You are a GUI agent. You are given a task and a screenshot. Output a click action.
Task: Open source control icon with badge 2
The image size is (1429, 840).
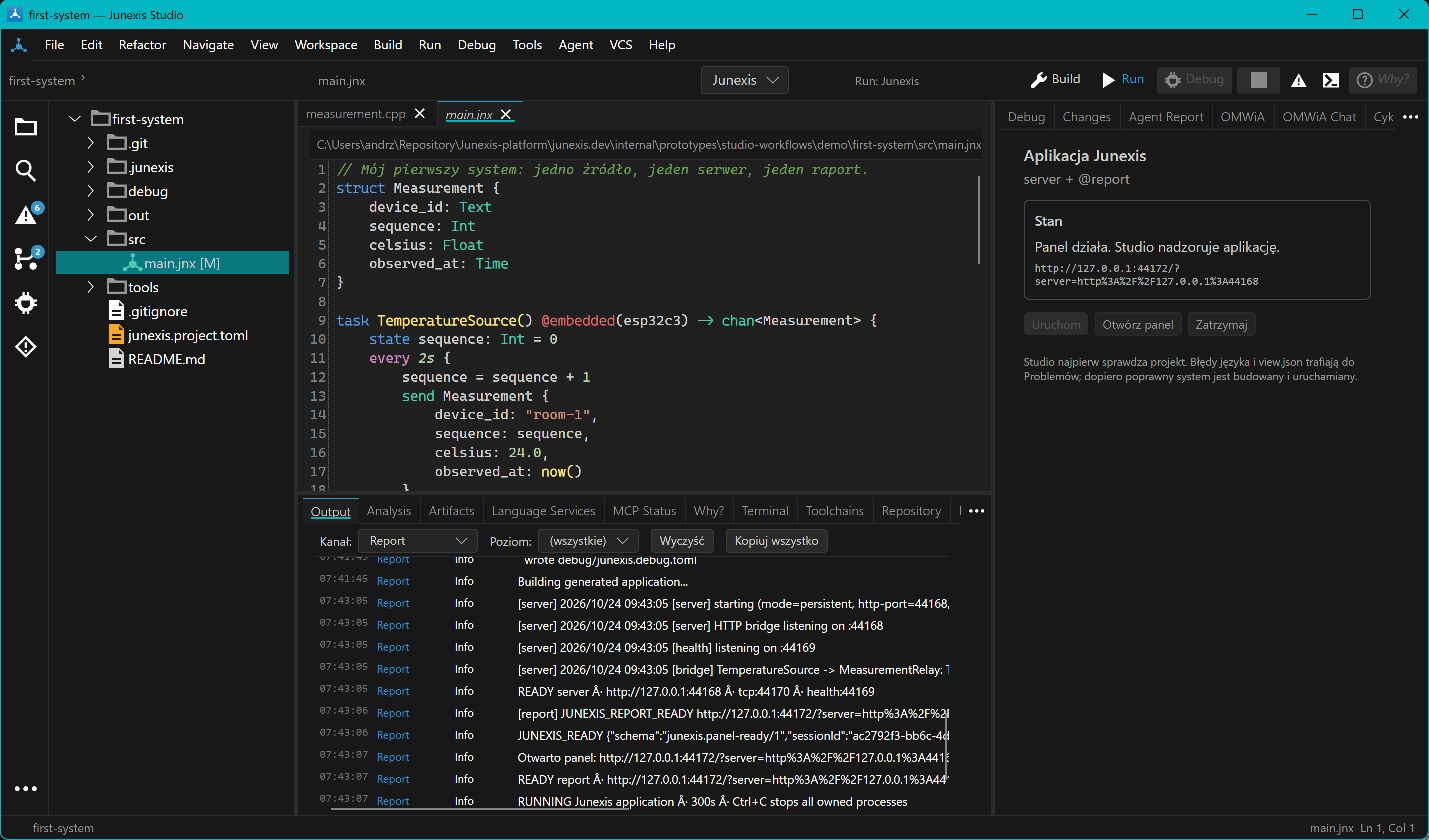click(27, 258)
